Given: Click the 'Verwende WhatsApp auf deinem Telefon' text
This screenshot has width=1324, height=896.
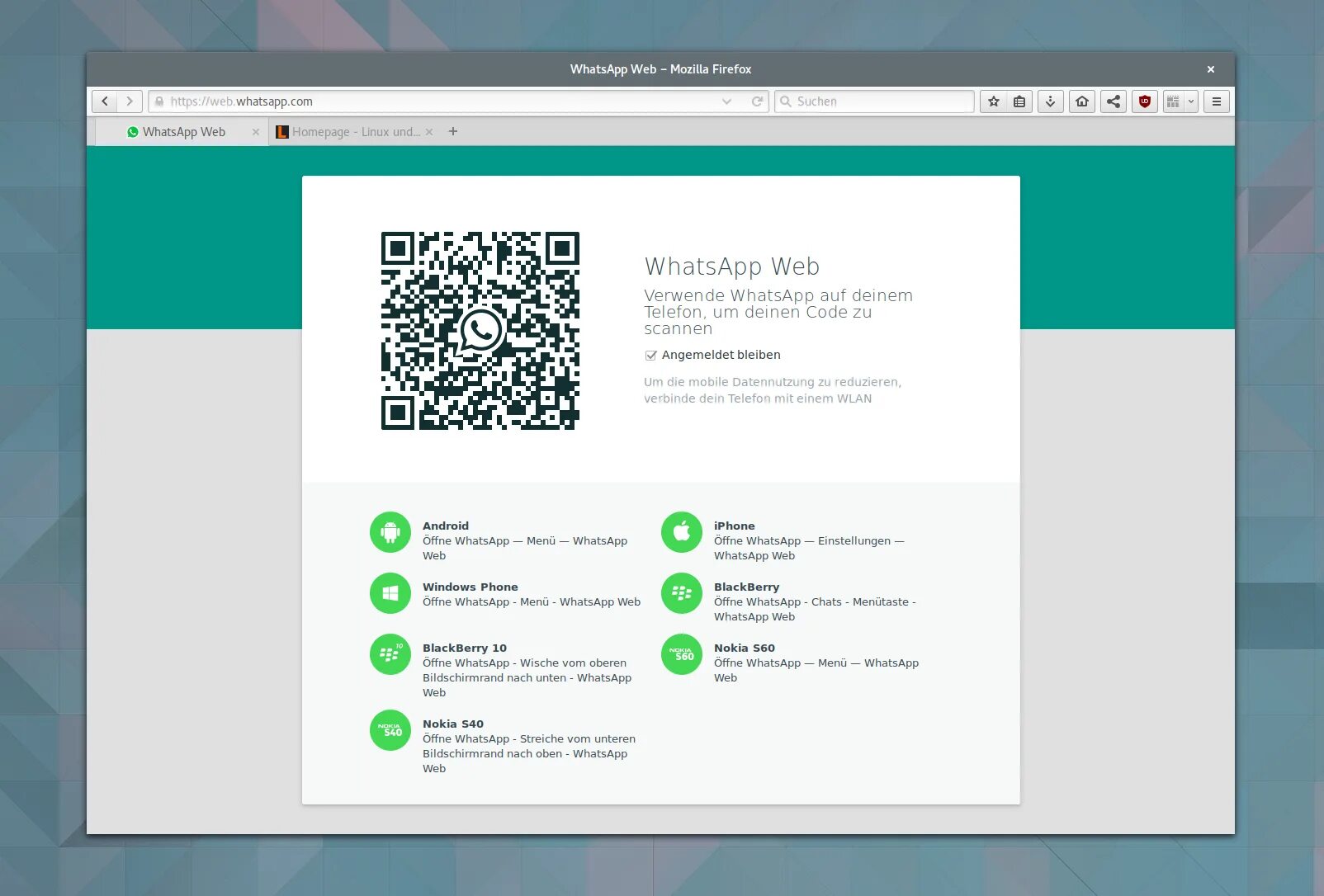Looking at the screenshot, I should click(x=778, y=312).
